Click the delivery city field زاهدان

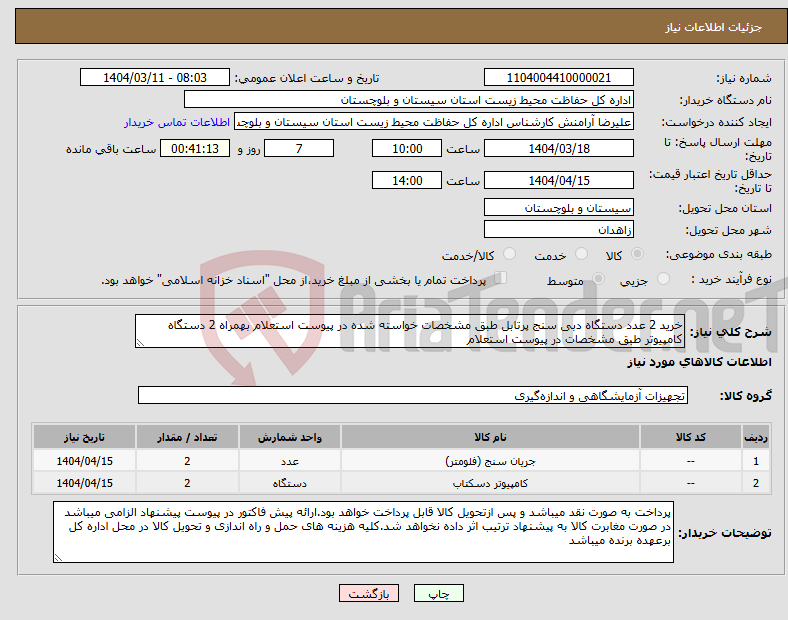tap(558, 230)
